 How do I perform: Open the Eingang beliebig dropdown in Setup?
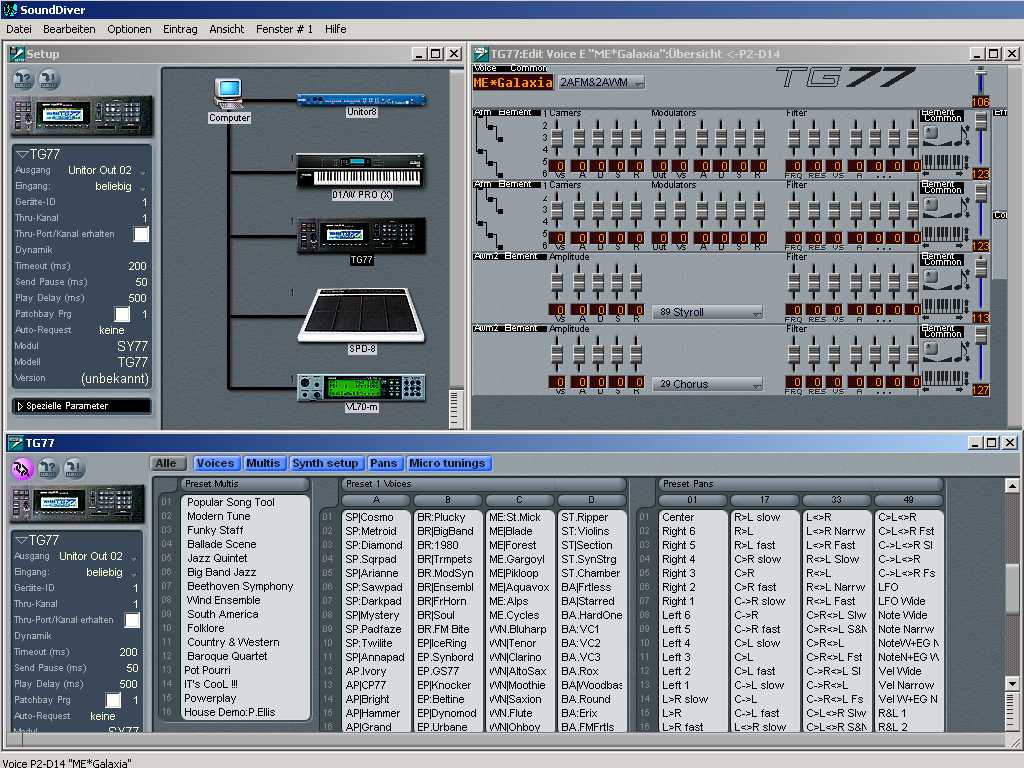tap(119, 186)
